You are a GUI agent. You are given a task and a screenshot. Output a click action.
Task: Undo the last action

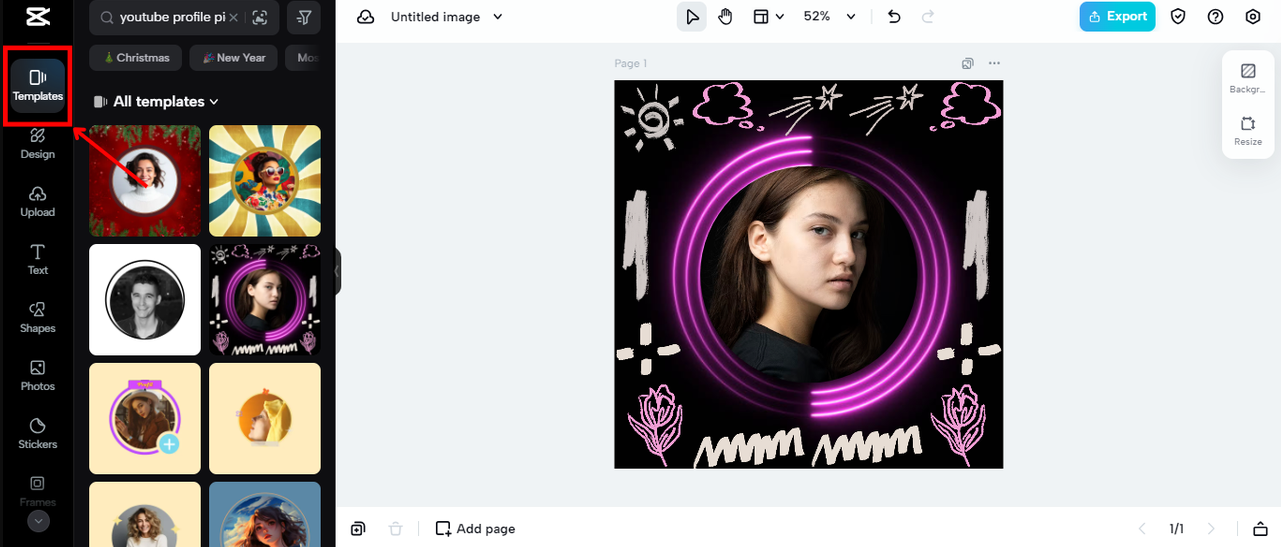tap(895, 17)
